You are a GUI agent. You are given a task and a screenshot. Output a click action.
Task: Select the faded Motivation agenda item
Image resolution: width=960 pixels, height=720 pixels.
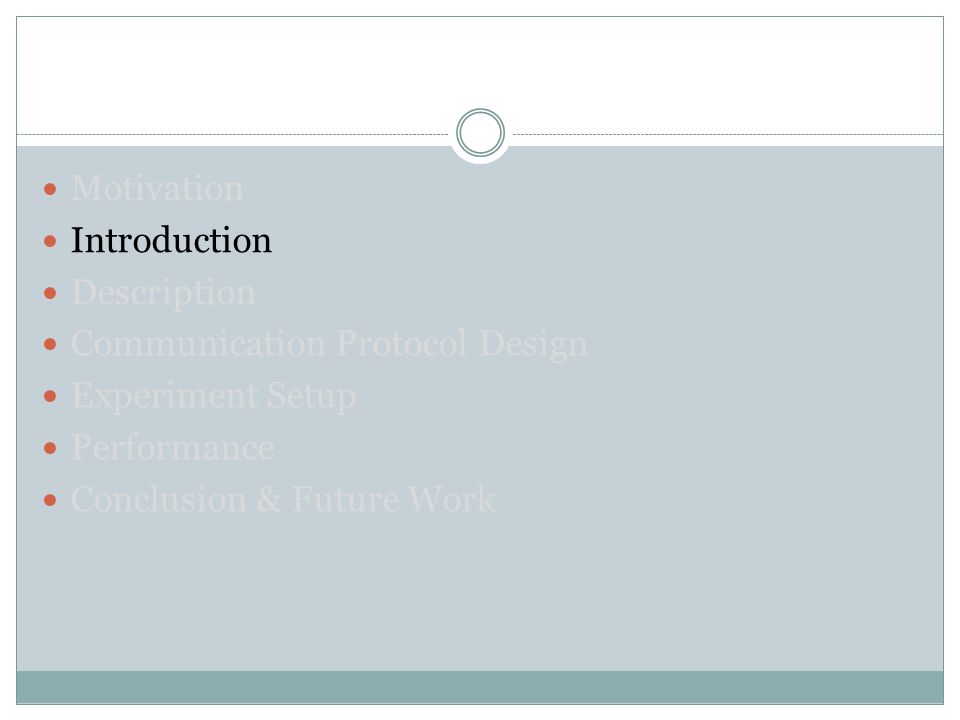[157, 189]
